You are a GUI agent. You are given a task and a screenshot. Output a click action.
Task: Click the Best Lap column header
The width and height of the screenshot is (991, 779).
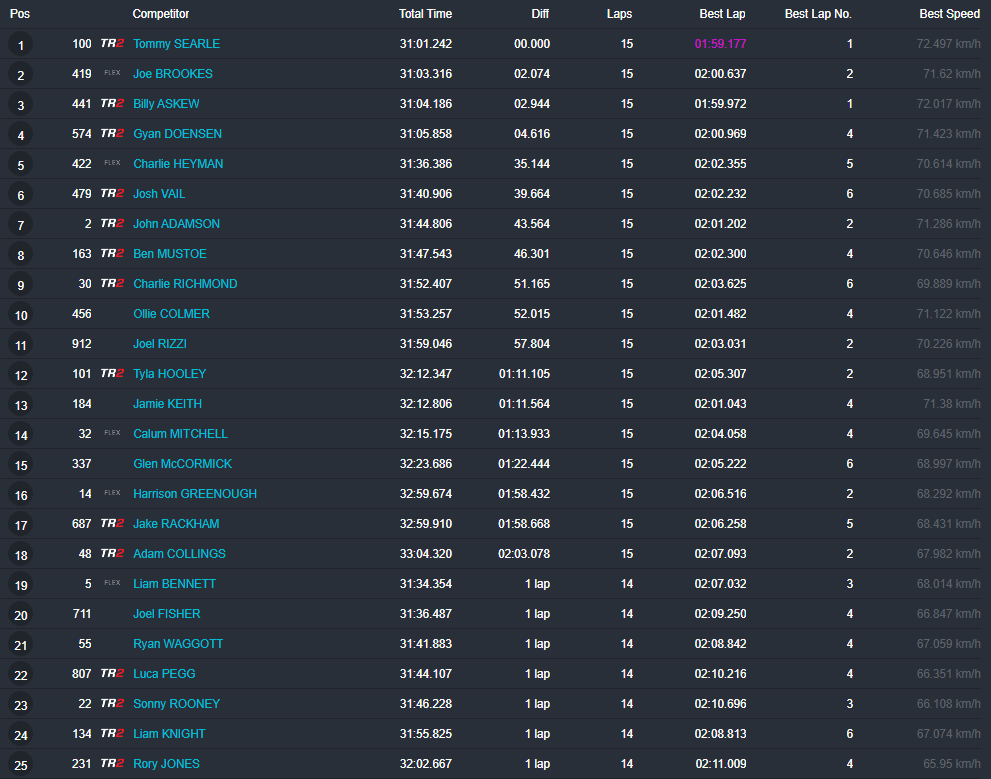[722, 14]
